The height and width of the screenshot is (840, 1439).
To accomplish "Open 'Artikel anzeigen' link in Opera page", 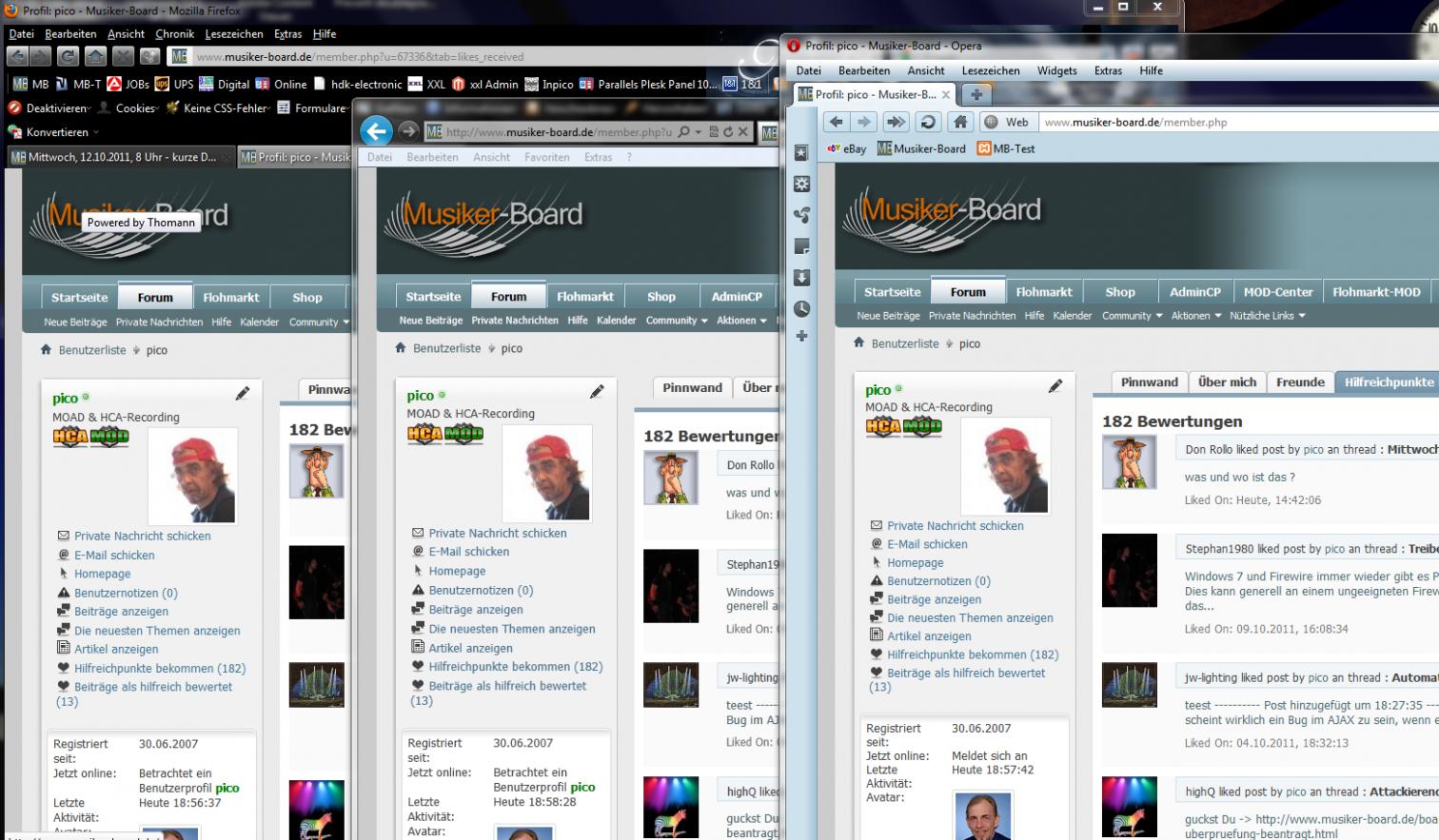I will (x=929, y=636).
